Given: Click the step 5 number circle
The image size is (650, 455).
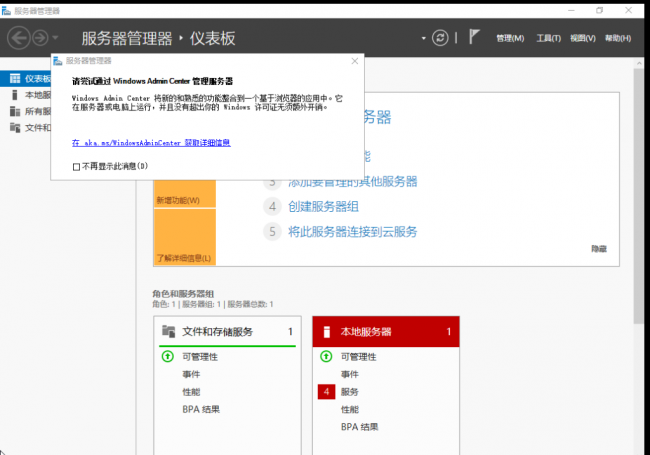Looking at the screenshot, I should pos(272,231).
